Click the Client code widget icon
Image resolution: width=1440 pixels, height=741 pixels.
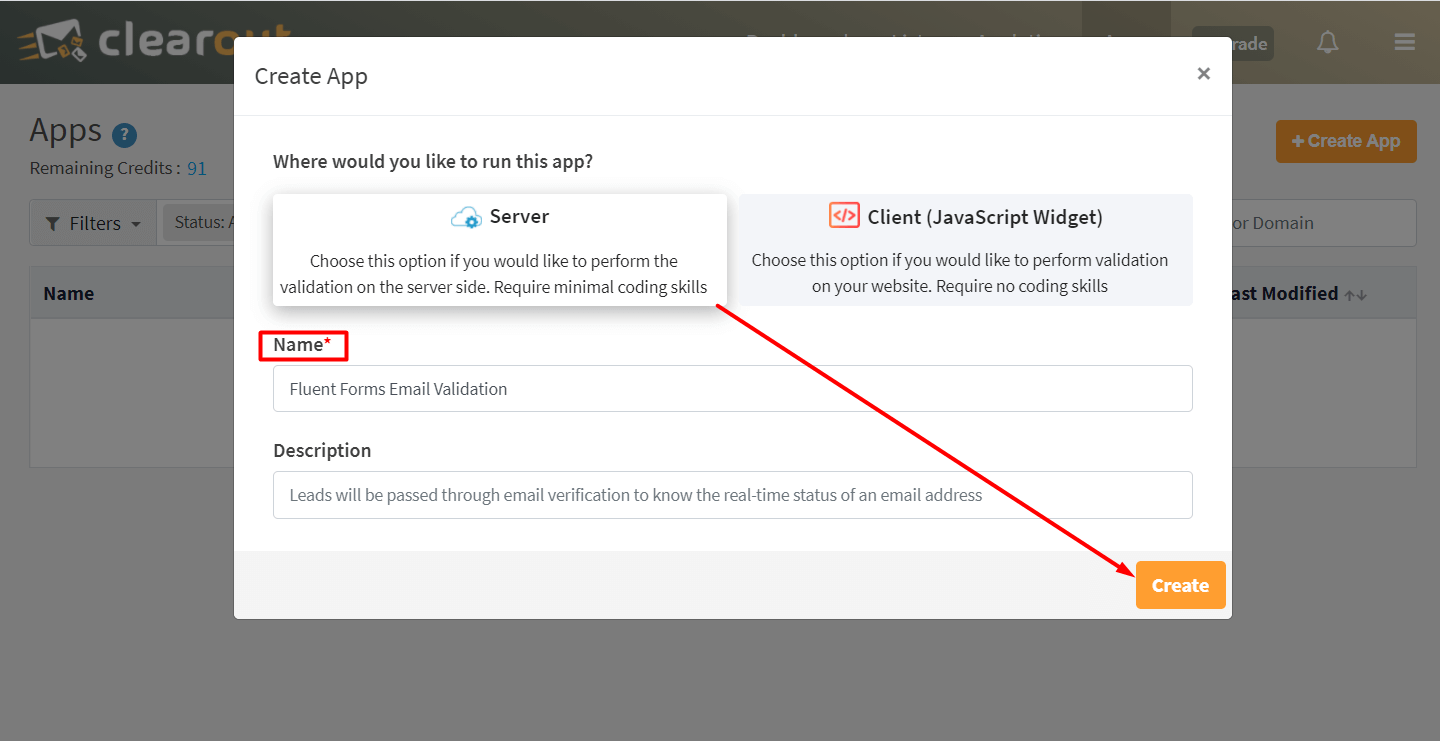(845, 215)
